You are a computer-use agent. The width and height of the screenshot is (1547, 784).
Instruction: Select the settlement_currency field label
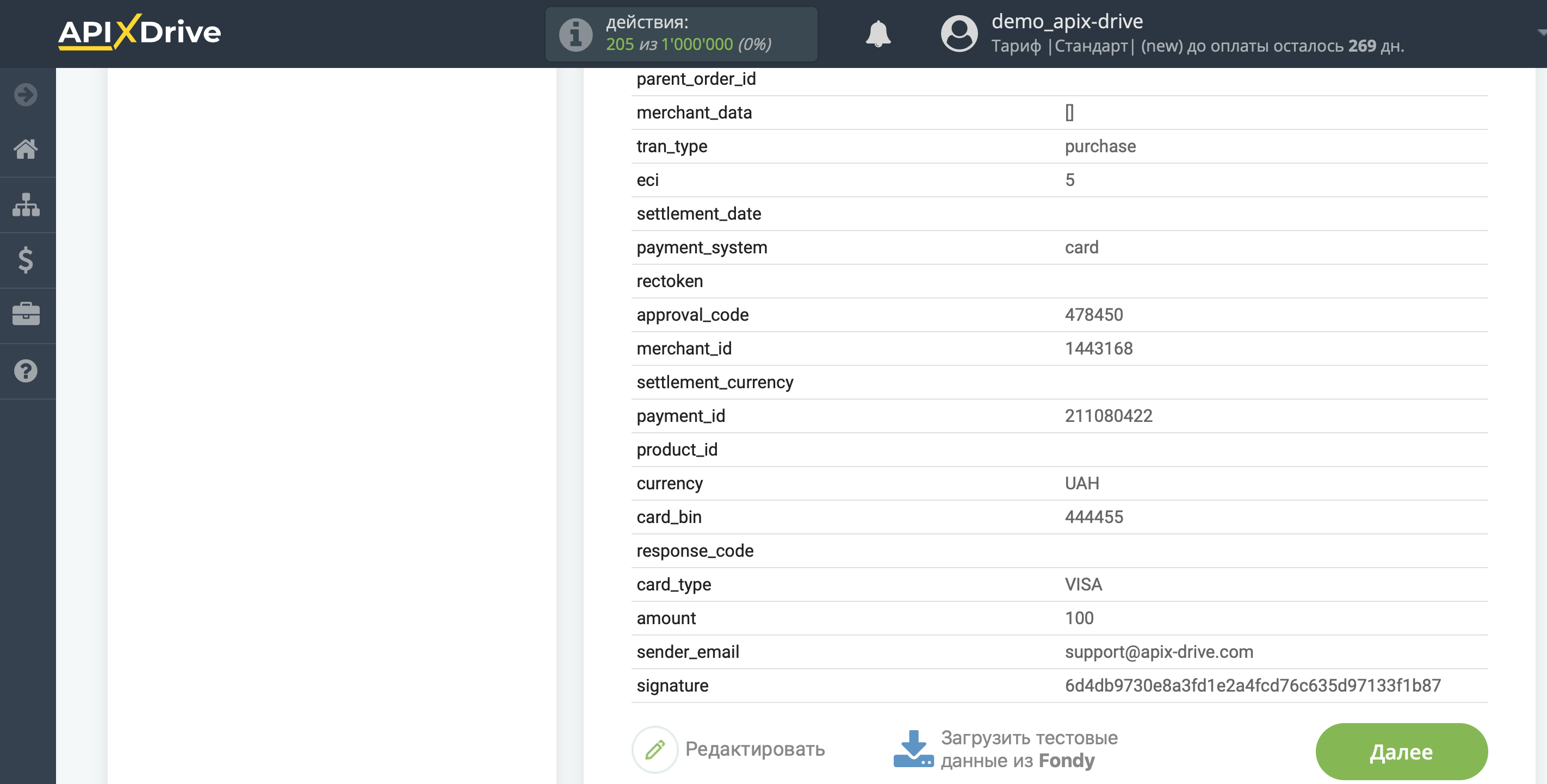click(715, 382)
